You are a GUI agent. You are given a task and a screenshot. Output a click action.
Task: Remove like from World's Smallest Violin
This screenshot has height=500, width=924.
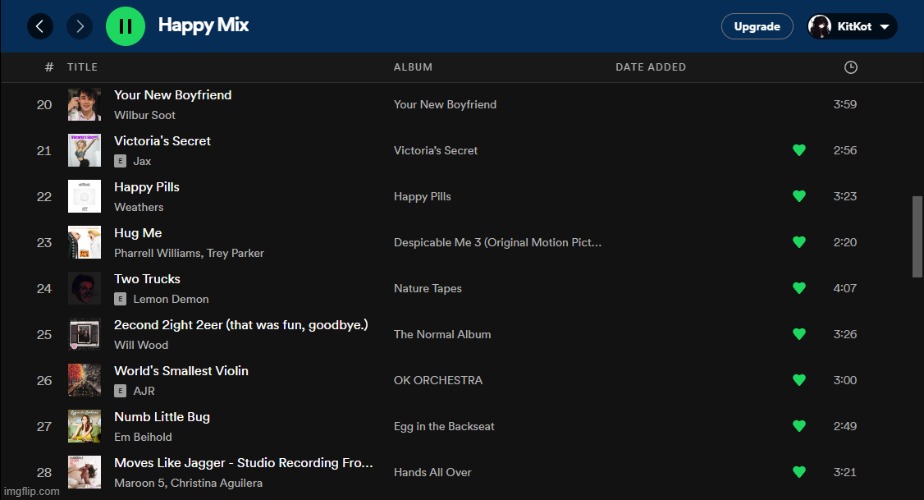click(799, 380)
